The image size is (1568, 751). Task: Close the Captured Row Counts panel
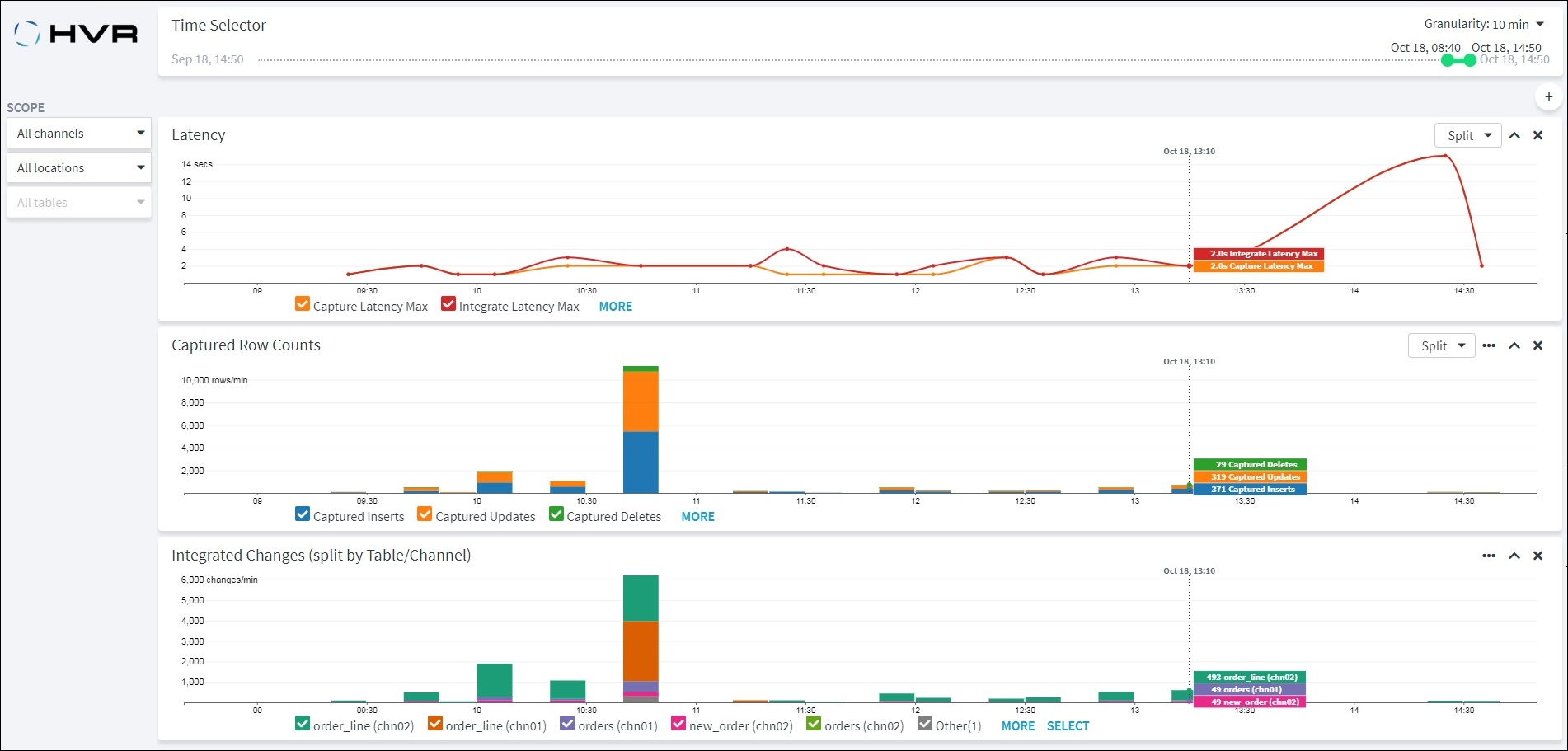tap(1537, 345)
